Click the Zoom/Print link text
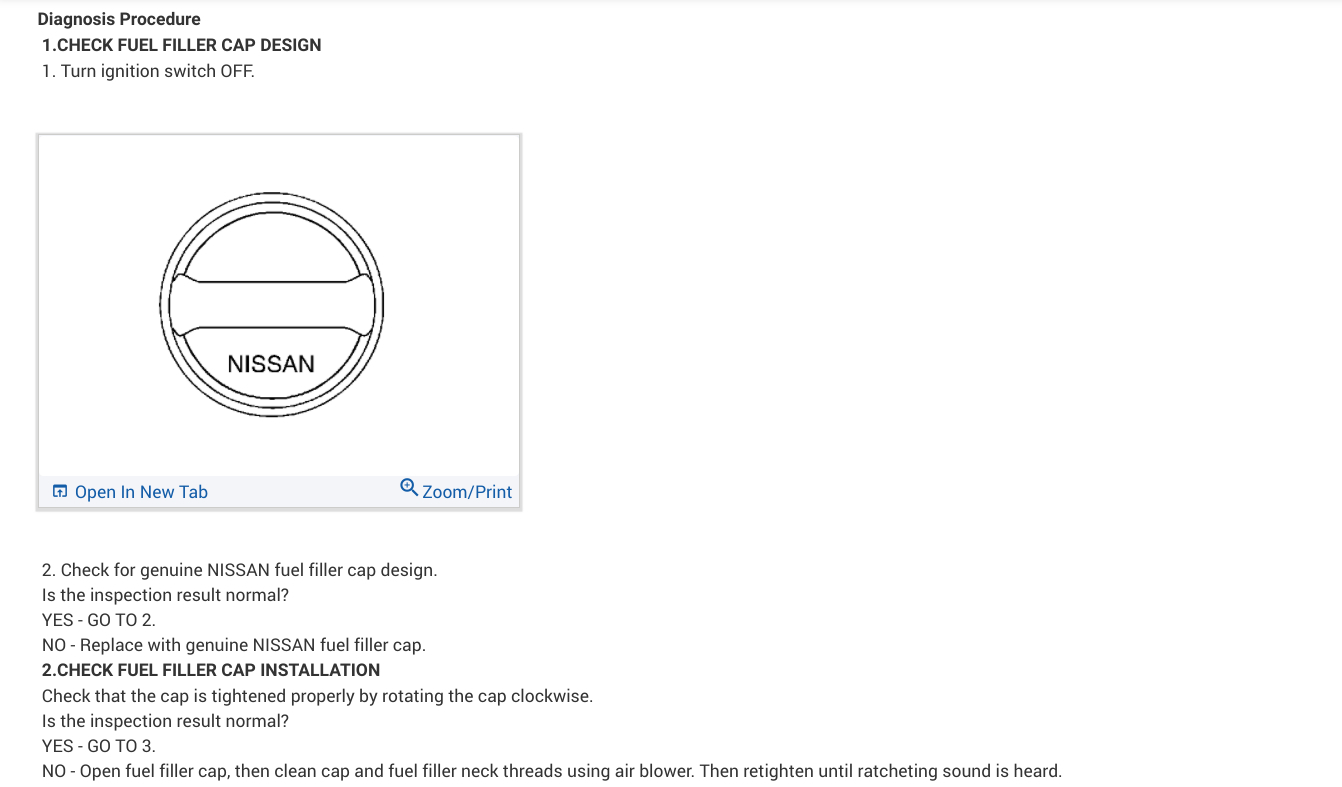This screenshot has width=1342, height=787. 467,492
